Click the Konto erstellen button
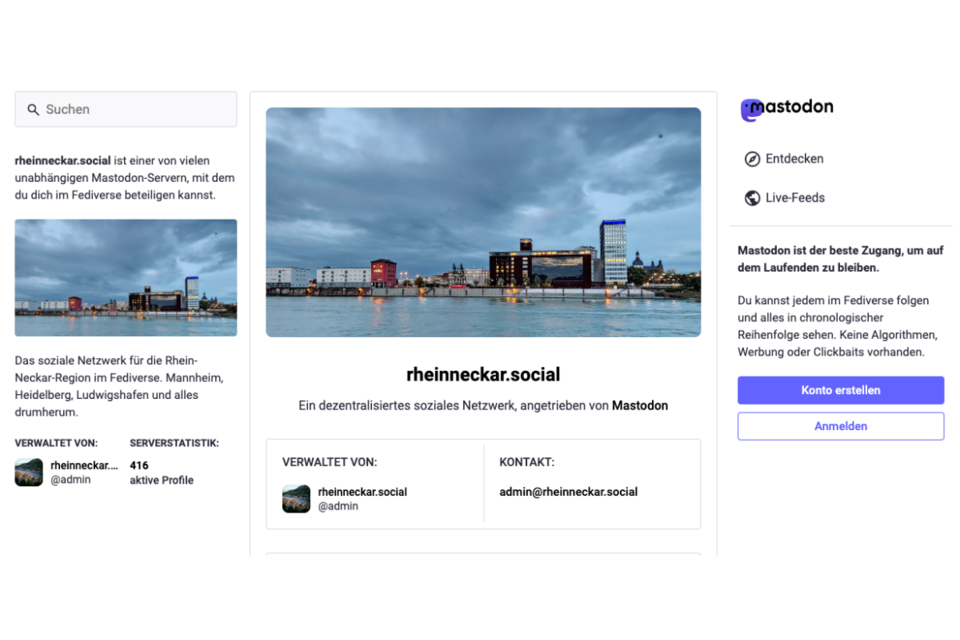The height and width of the screenshot is (640, 960). pyautogui.click(x=841, y=390)
